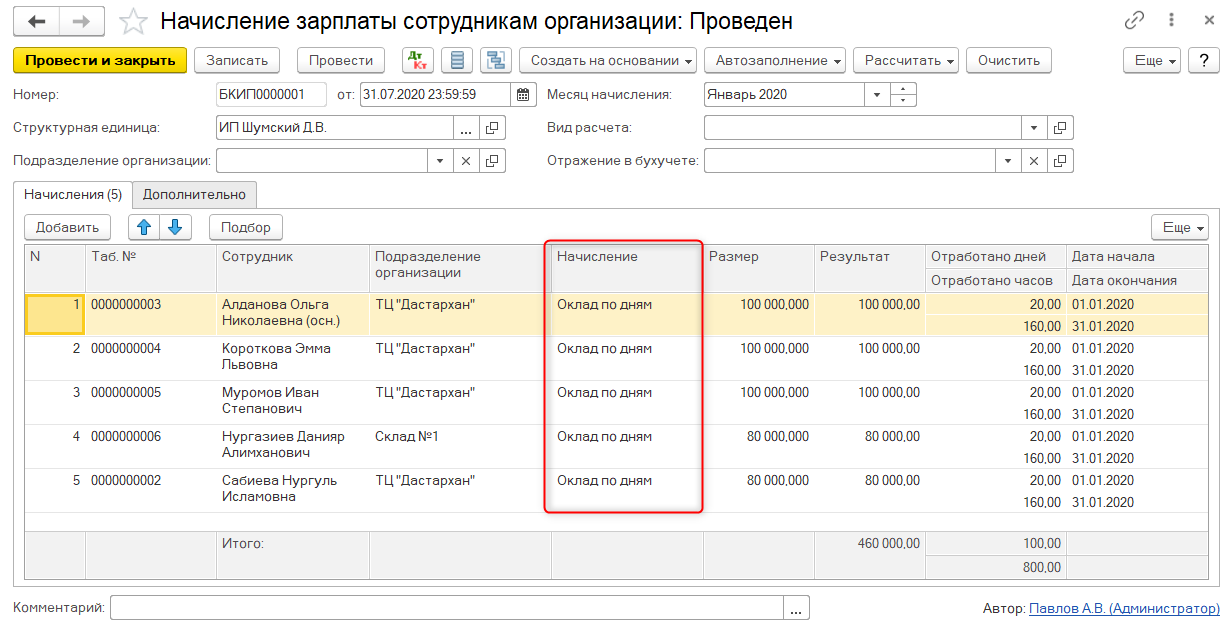Viewport: 1230px width, 621px height.
Task: Click Размер column header
Action: (759, 267)
